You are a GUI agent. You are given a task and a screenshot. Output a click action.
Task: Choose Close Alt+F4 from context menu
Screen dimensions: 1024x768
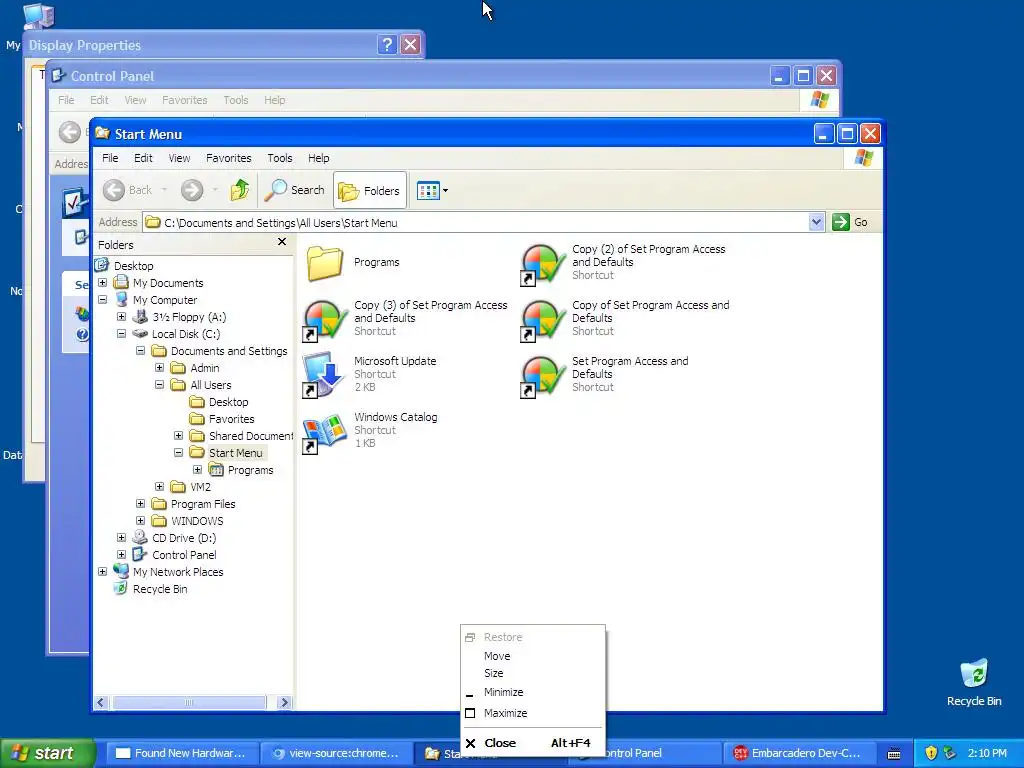coord(533,743)
